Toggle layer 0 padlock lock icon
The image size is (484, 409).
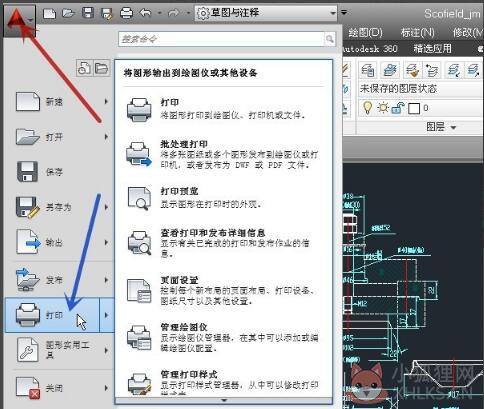[398, 108]
